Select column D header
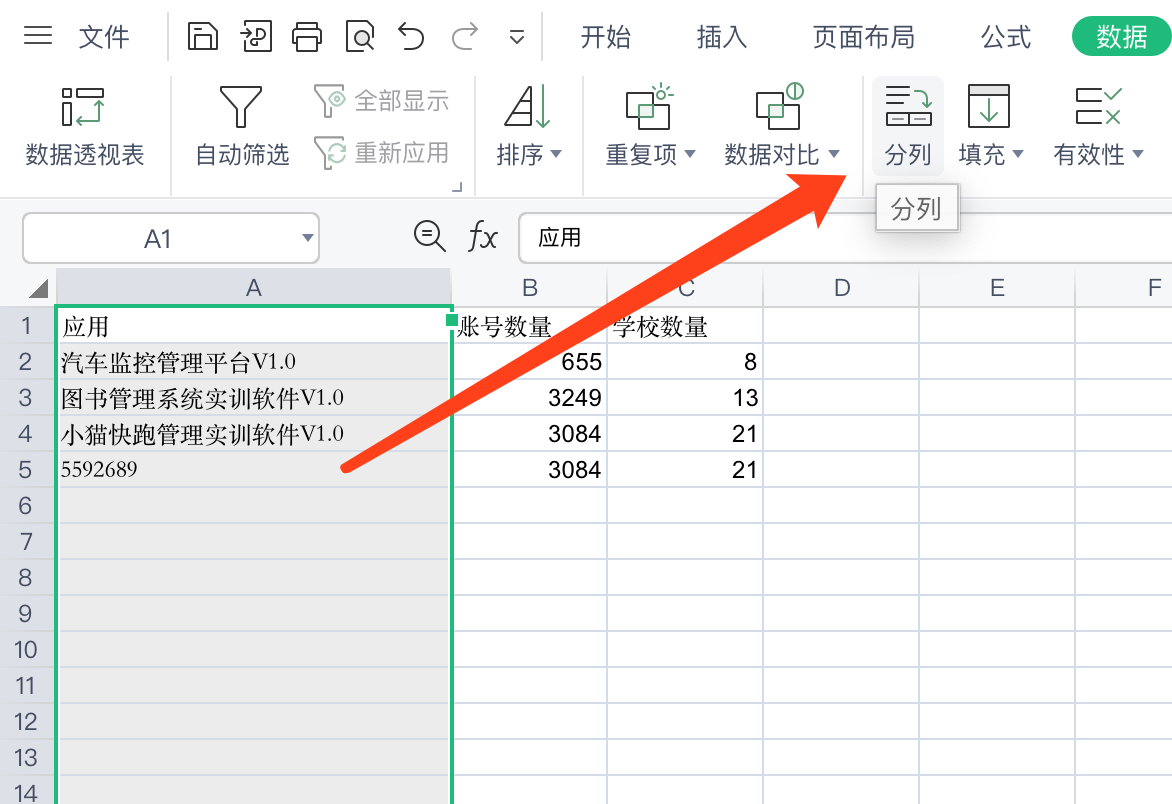 point(842,288)
